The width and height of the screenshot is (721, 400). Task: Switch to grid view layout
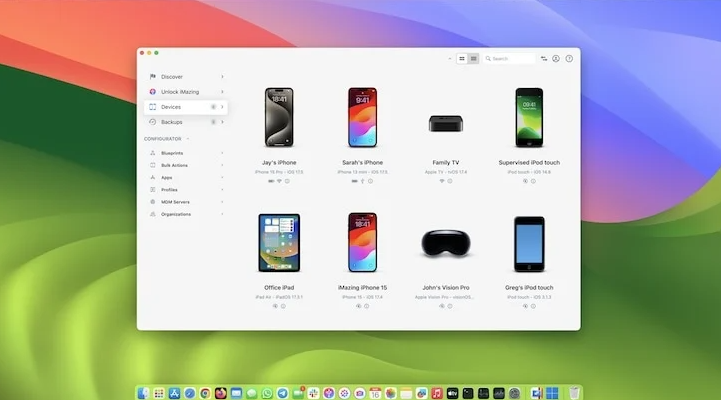pos(462,59)
